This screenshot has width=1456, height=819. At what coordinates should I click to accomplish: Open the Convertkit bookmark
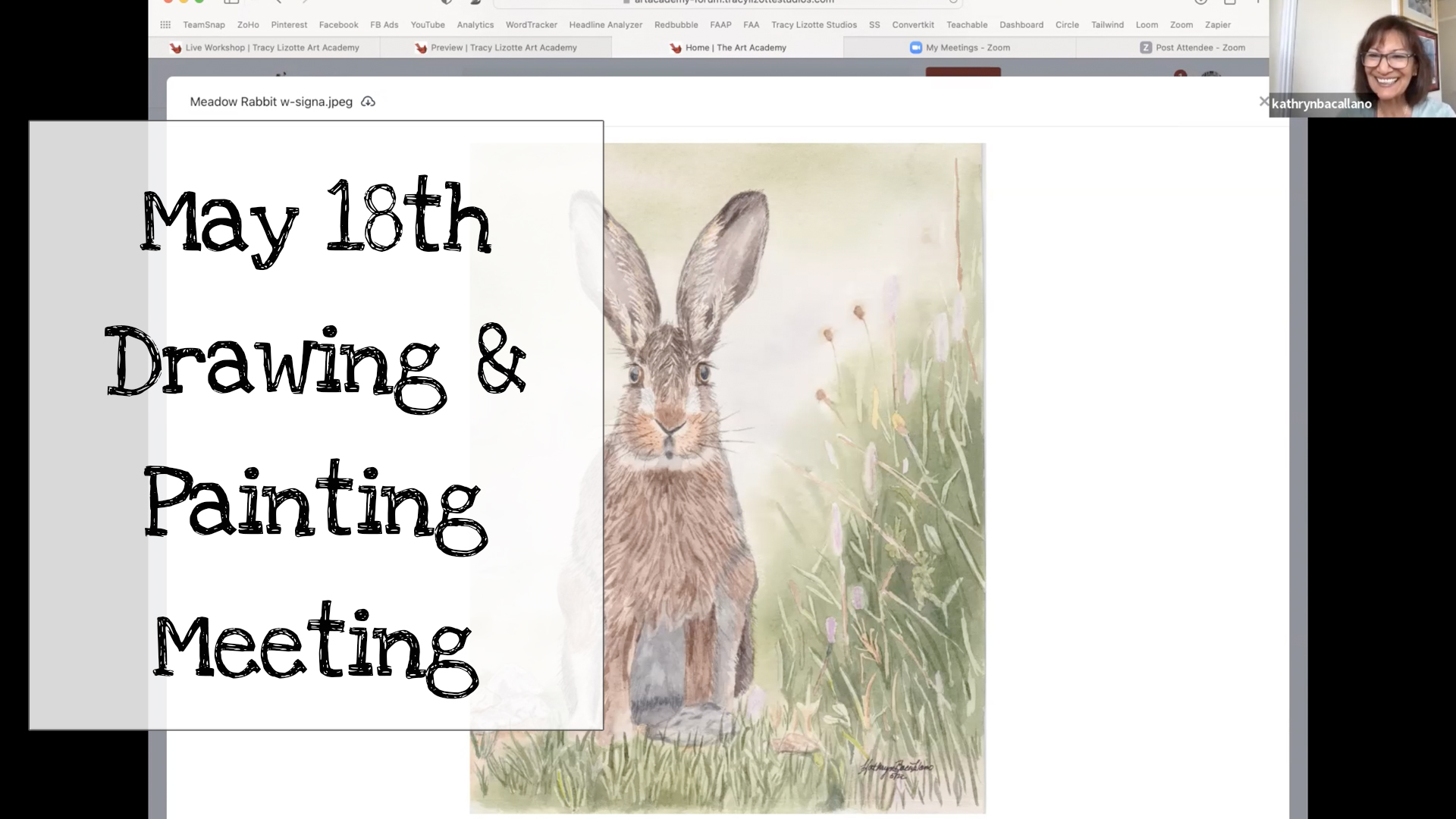(x=913, y=25)
